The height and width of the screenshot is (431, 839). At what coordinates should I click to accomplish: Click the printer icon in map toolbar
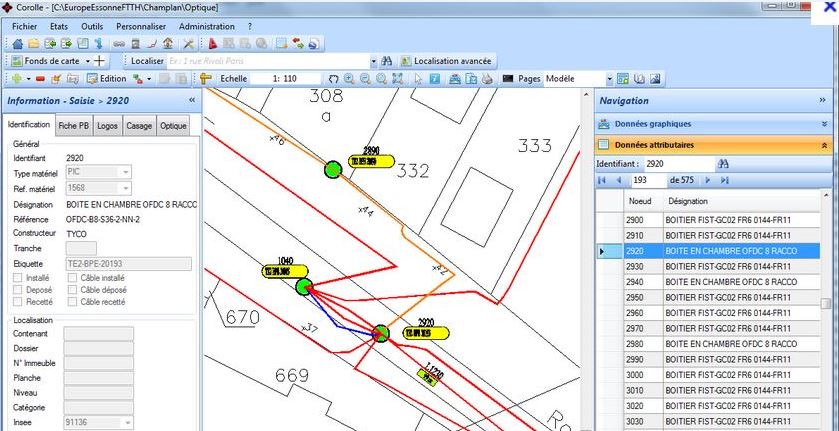click(487, 78)
